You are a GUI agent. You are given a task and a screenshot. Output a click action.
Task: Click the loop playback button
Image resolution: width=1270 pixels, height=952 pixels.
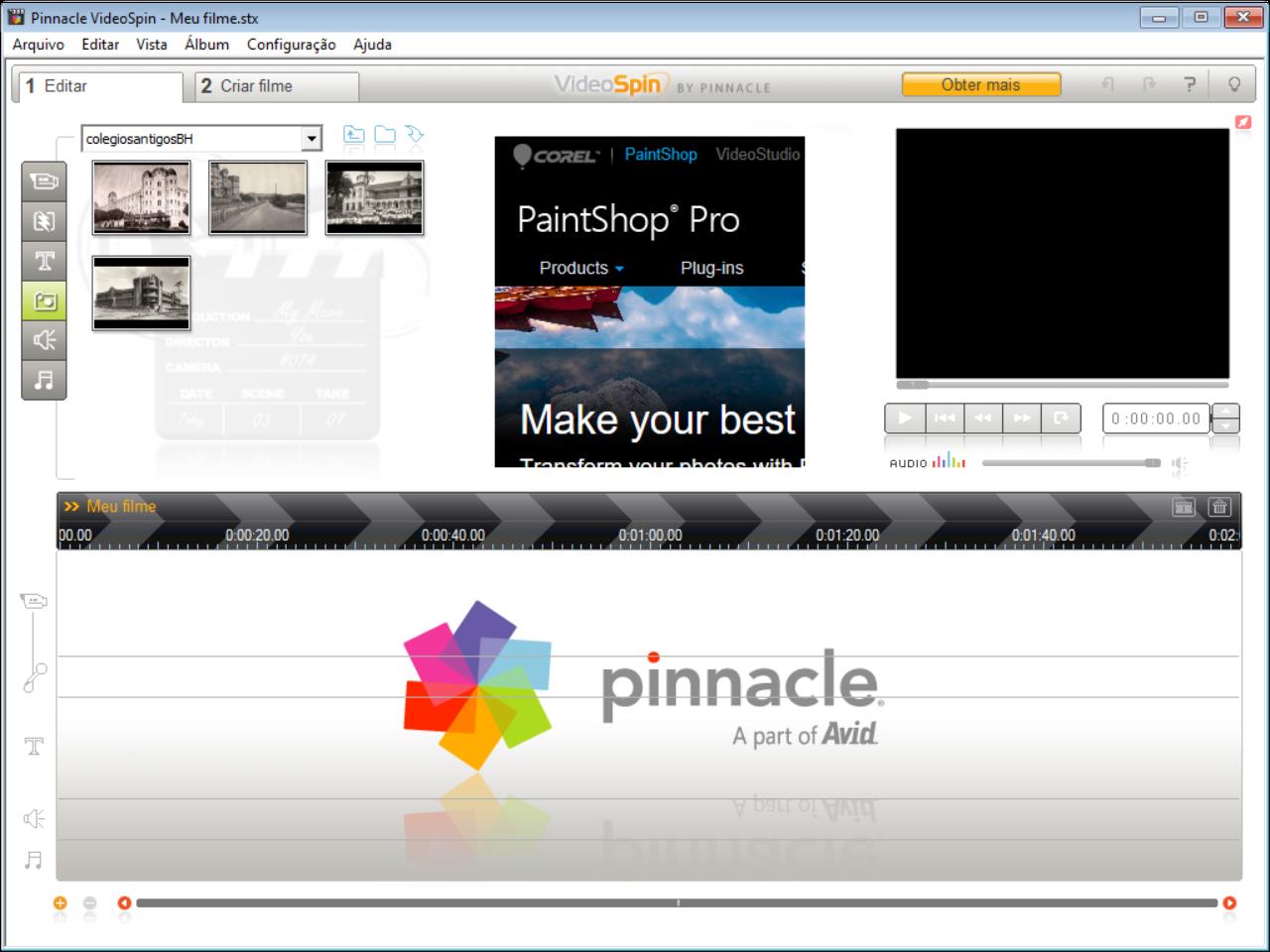[x=1061, y=418]
